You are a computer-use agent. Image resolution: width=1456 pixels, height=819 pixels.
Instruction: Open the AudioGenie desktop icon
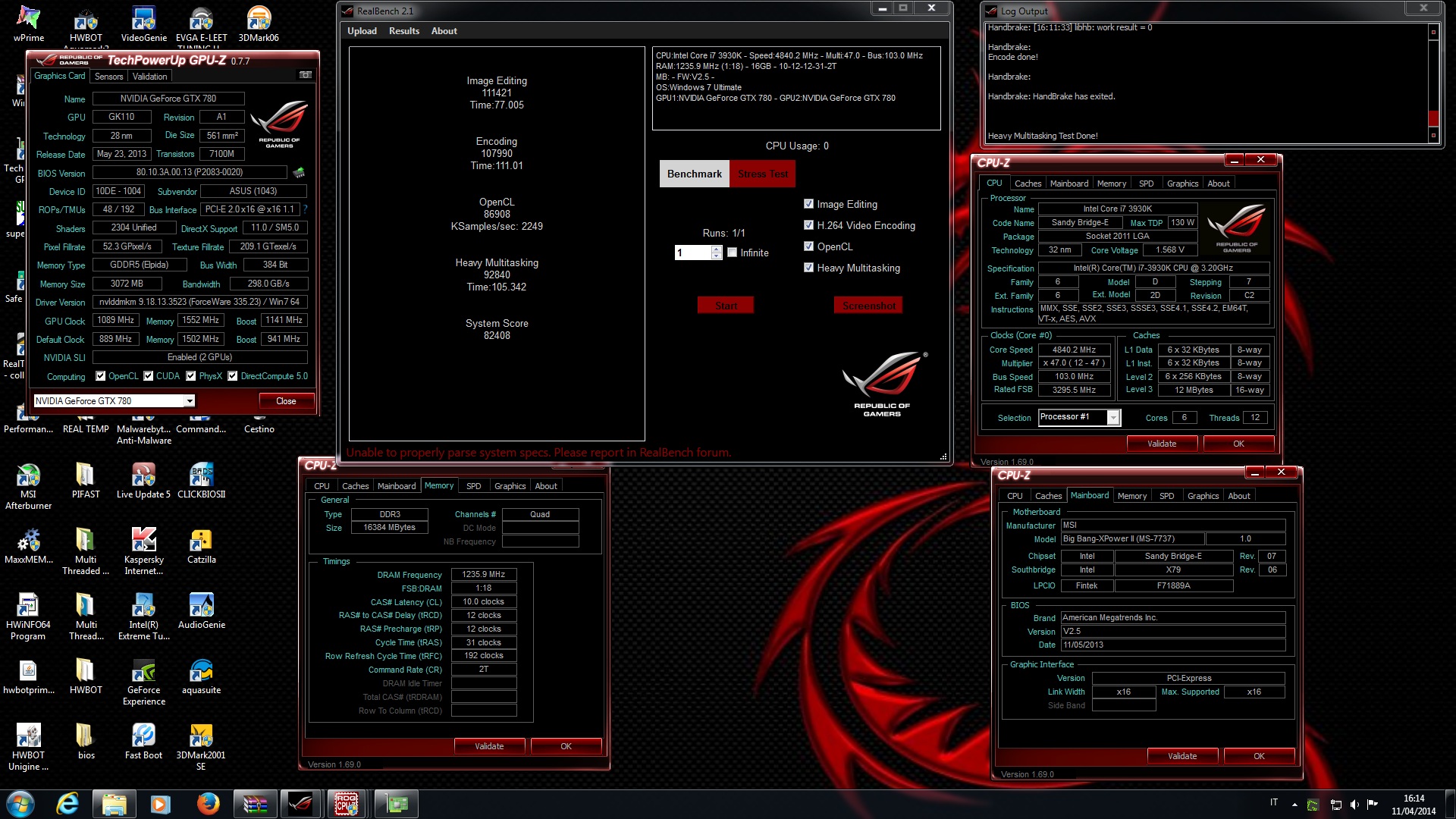(201, 611)
